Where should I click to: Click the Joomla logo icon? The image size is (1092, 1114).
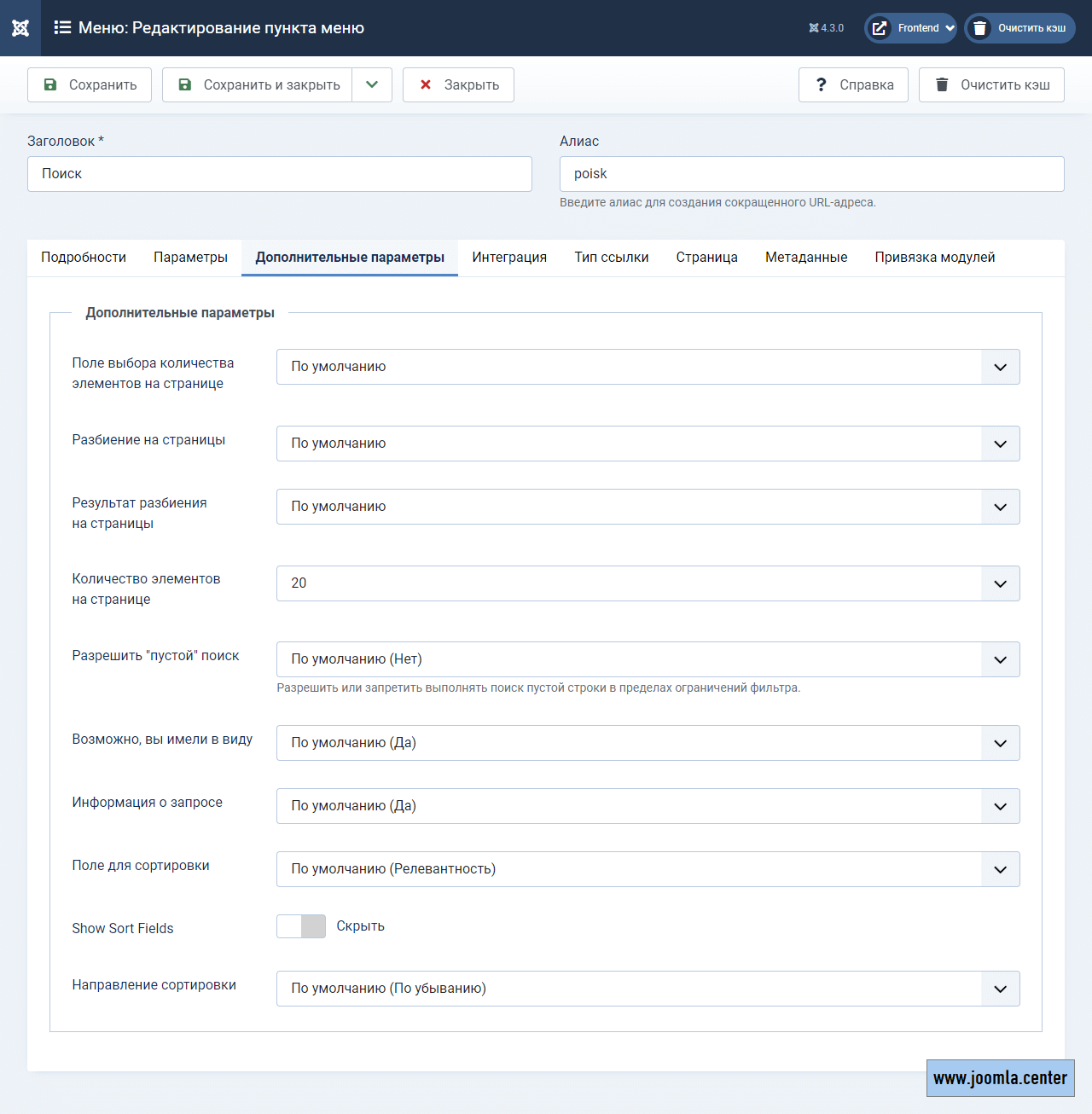(x=20, y=28)
